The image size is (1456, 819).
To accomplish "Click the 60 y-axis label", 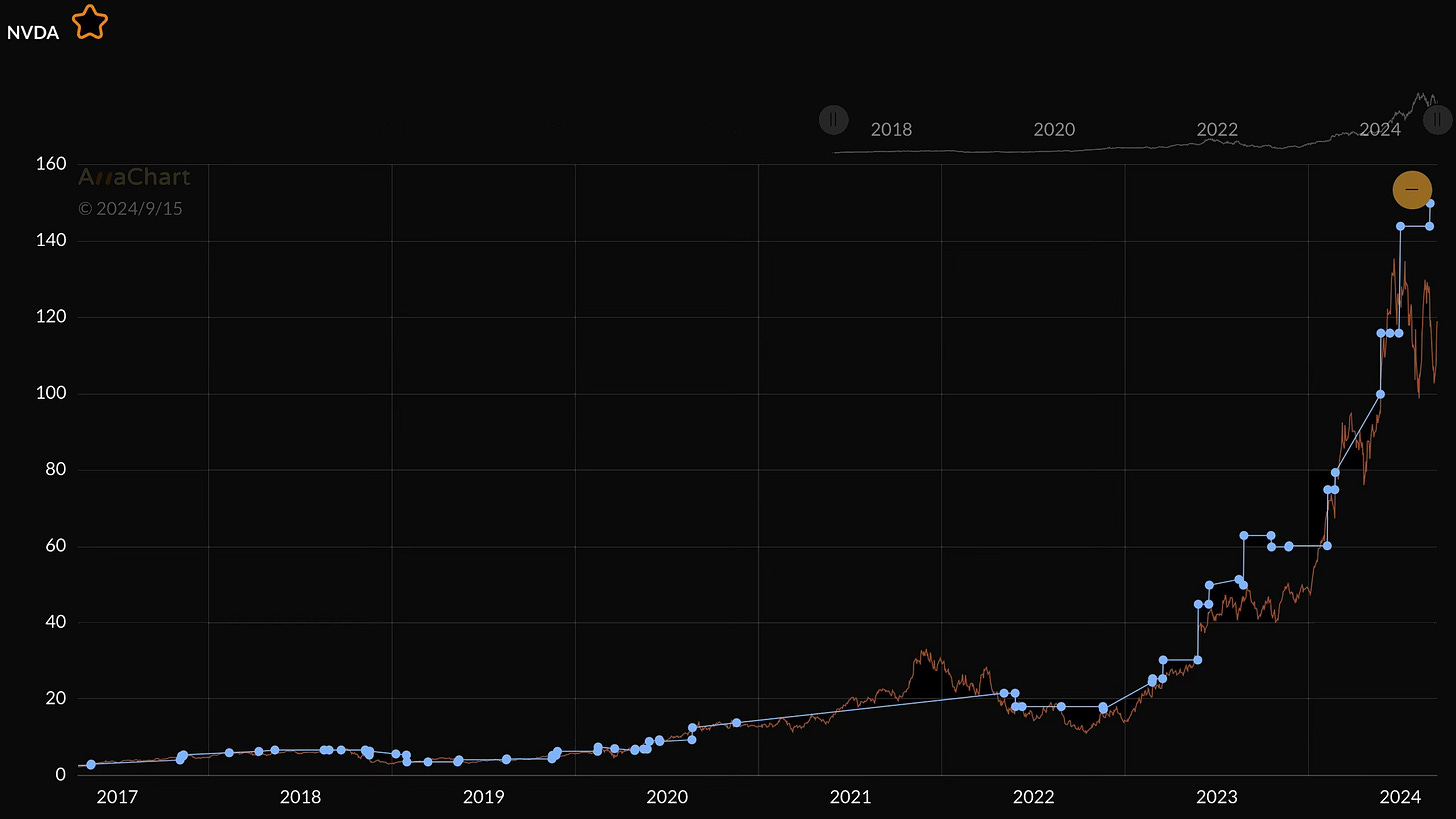I will pyautogui.click(x=57, y=546).
